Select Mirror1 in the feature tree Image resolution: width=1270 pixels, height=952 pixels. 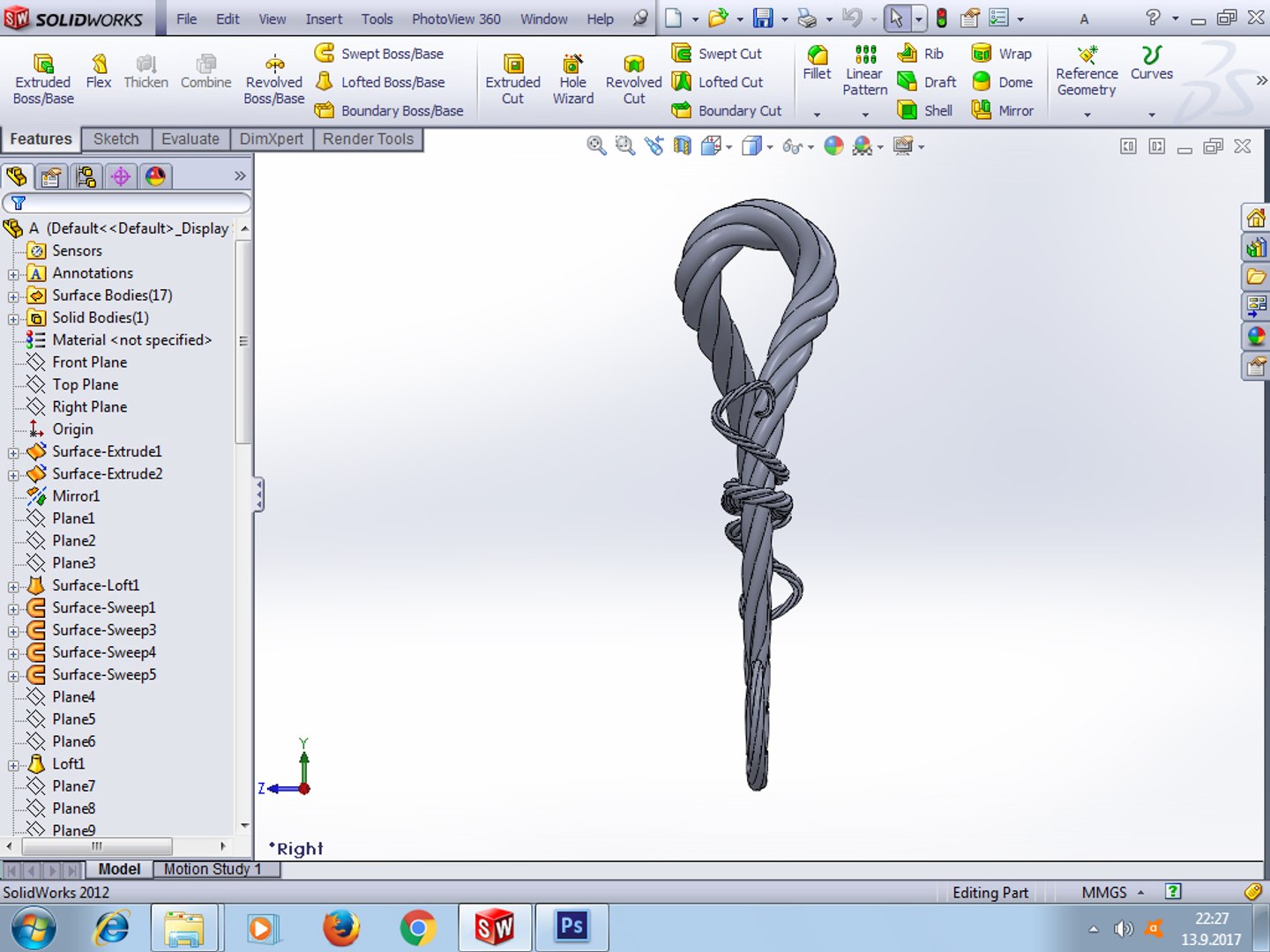[x=76, y=496]
